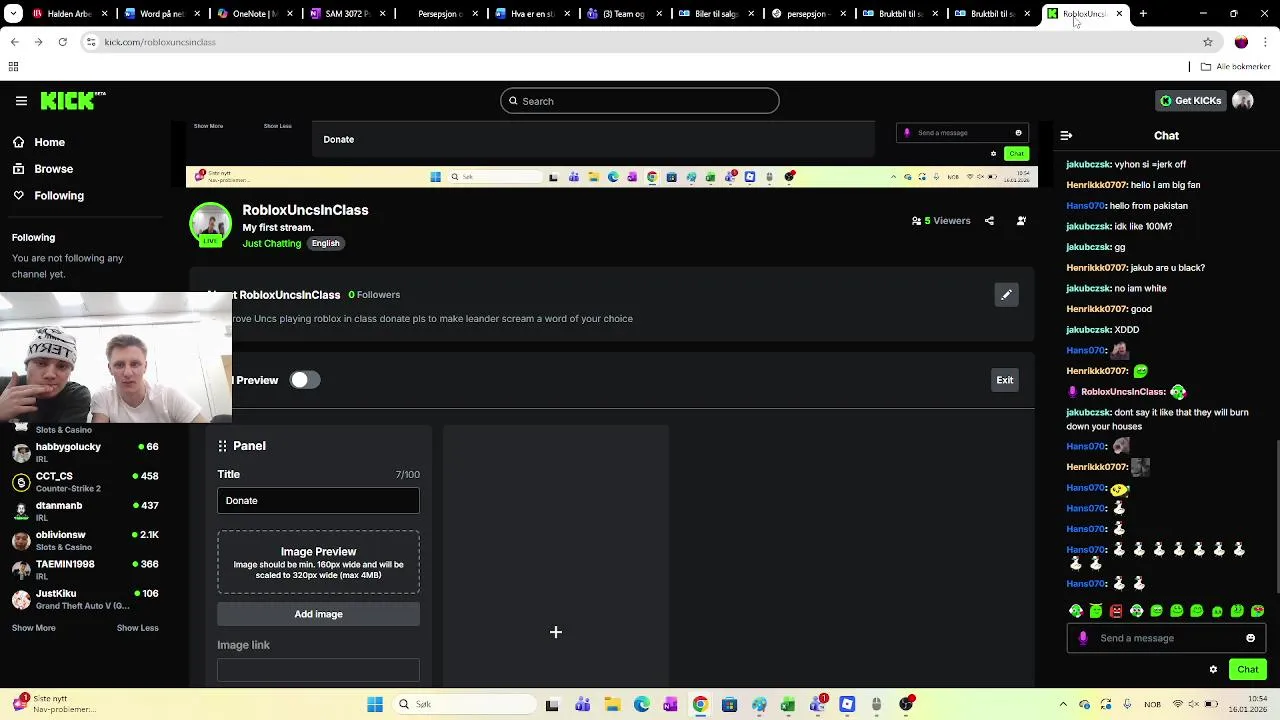This screenshot has height=720, width=1280.
Task: Open emoji picker in chat input
Action: click(1250, 638)
